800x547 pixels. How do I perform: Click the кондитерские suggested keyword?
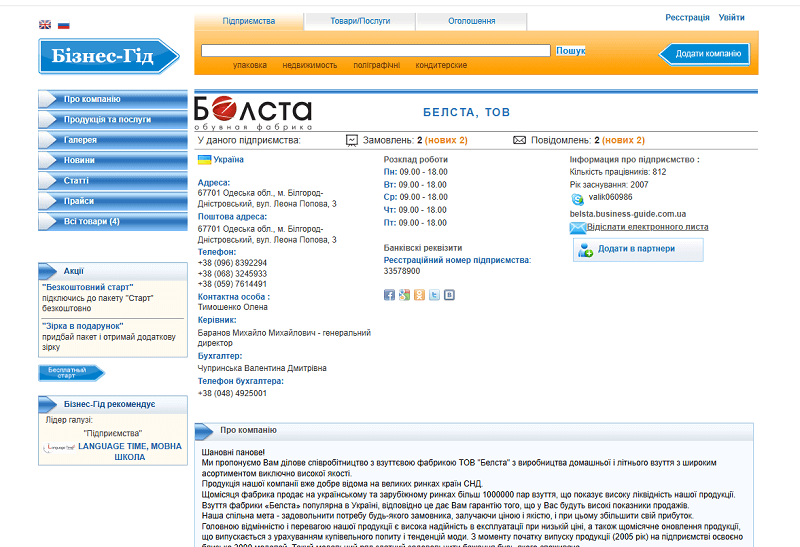[441, 65]
